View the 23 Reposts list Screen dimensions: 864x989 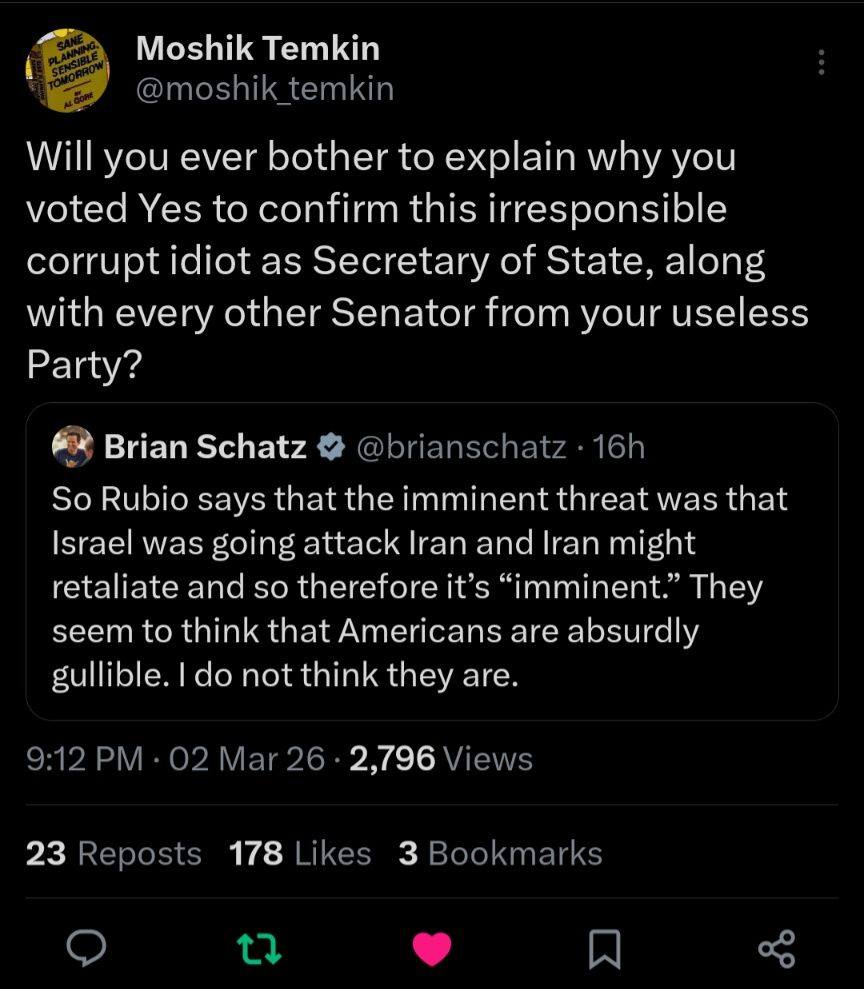coord(113,853)
